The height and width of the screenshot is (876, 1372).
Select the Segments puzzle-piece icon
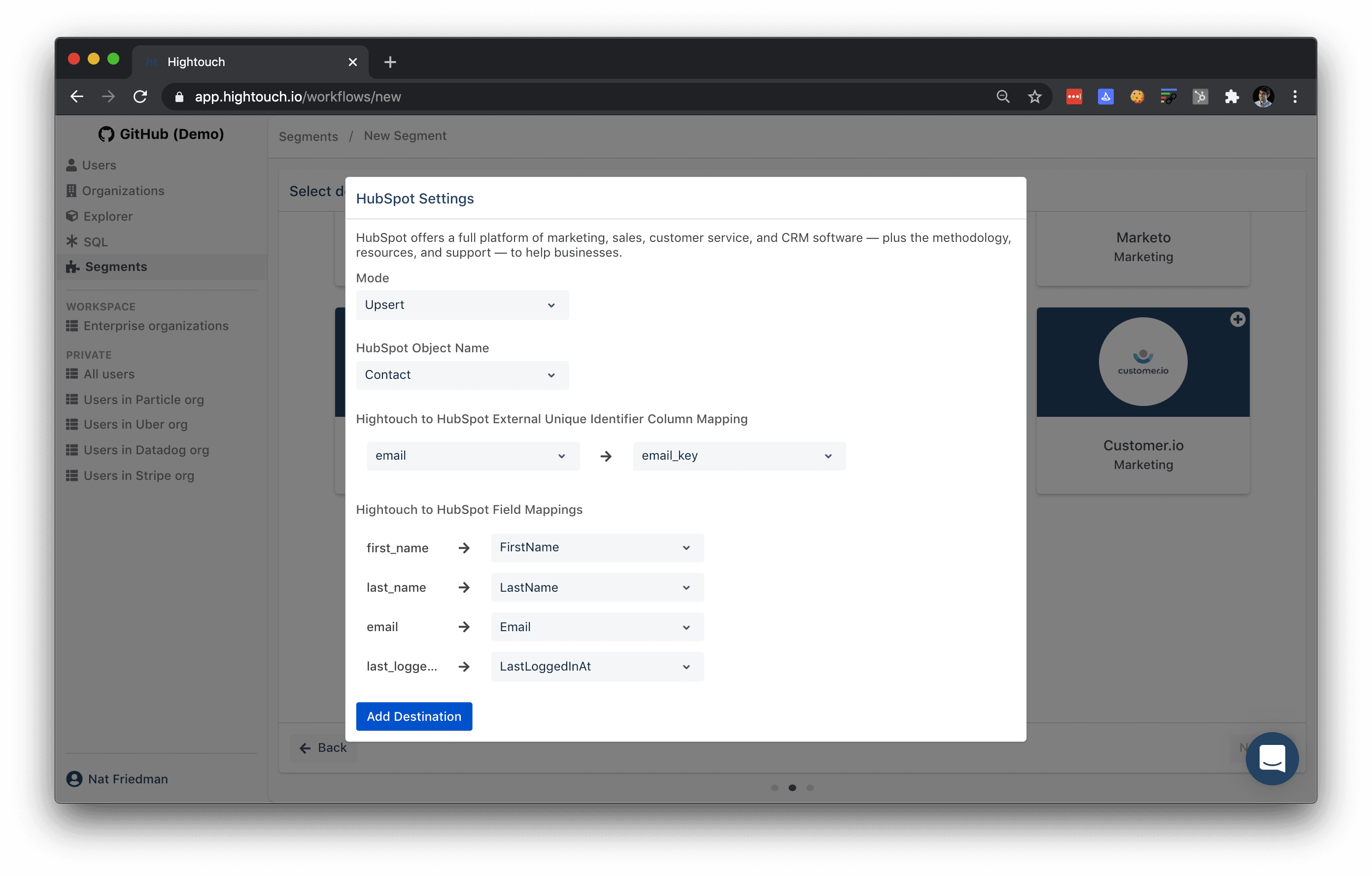coord(72,267)
